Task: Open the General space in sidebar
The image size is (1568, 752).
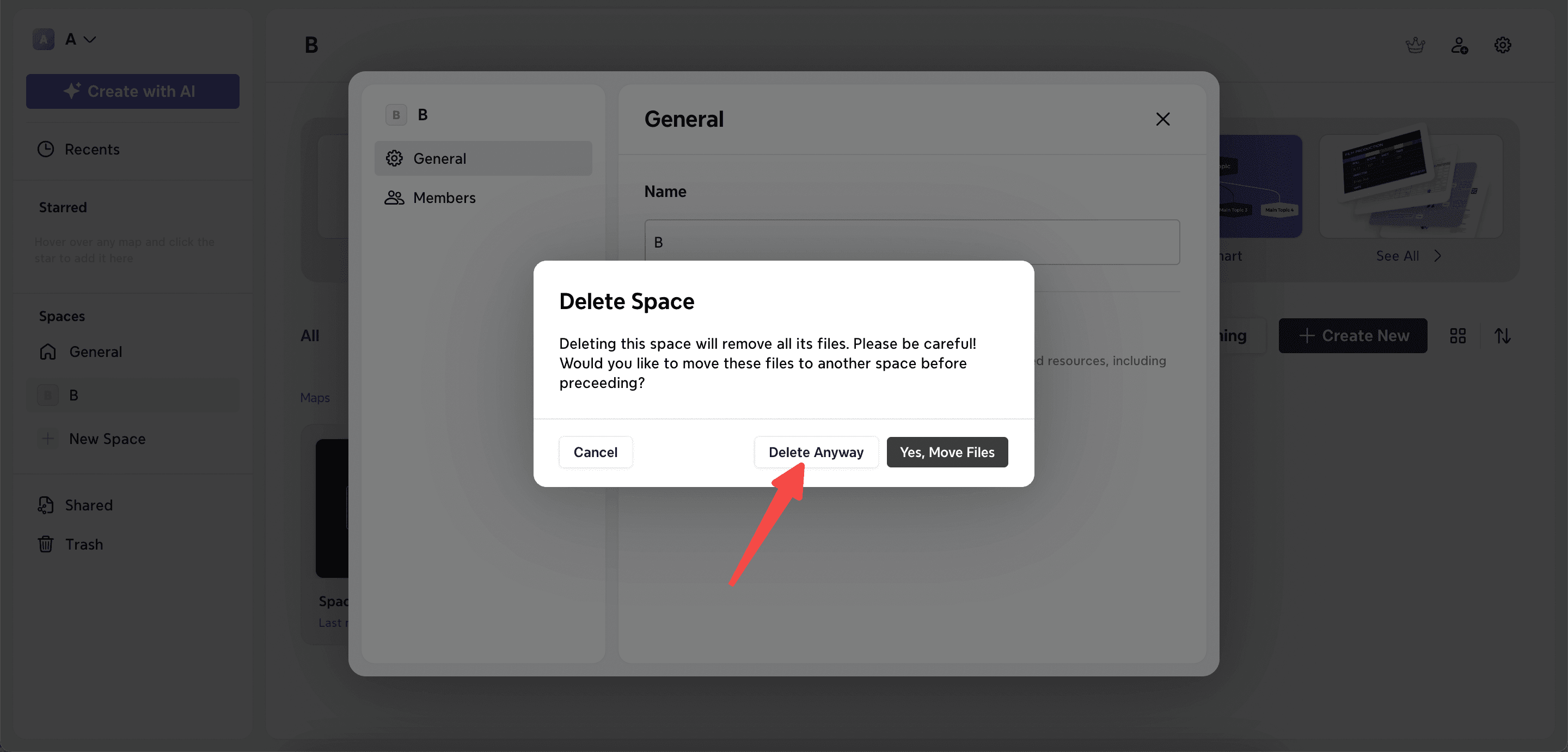Action: pos(133,352)
